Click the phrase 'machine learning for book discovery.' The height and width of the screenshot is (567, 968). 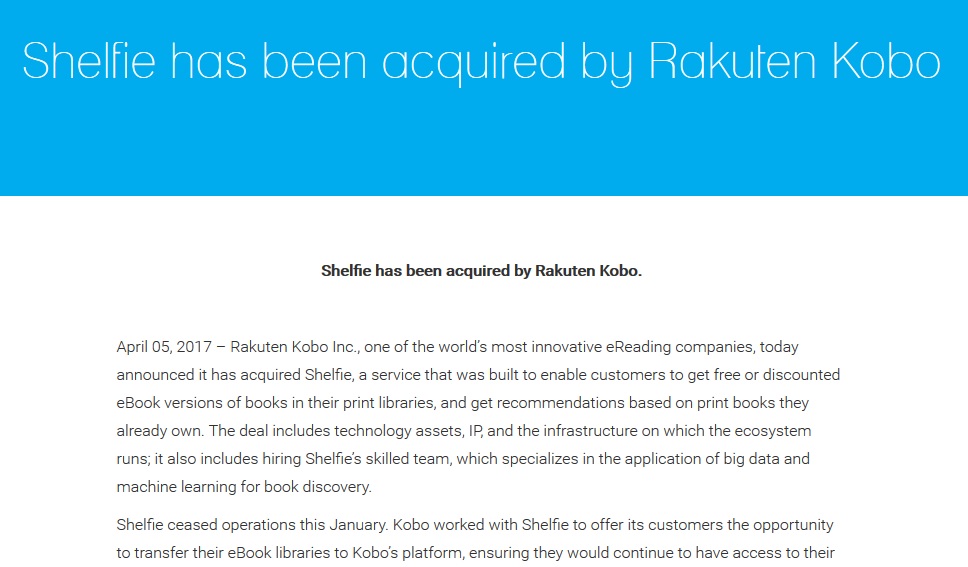[x=244, y=487]
